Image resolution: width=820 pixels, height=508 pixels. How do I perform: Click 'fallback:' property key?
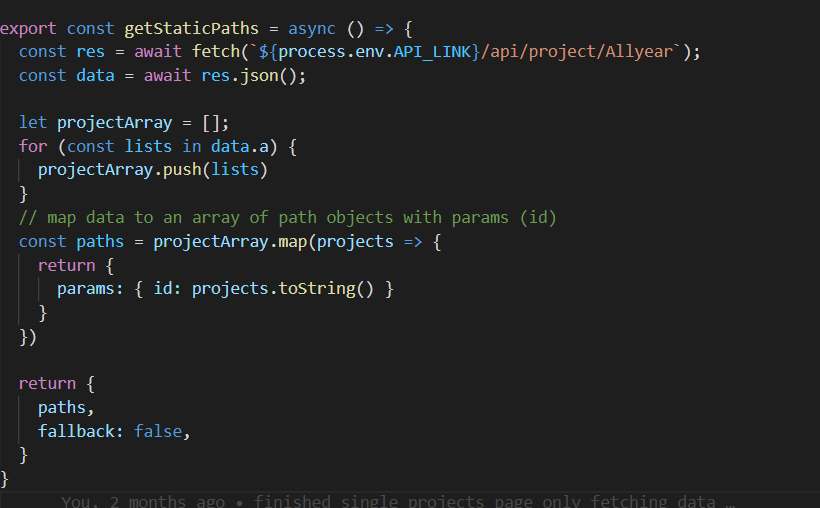[x=81, y=432]
